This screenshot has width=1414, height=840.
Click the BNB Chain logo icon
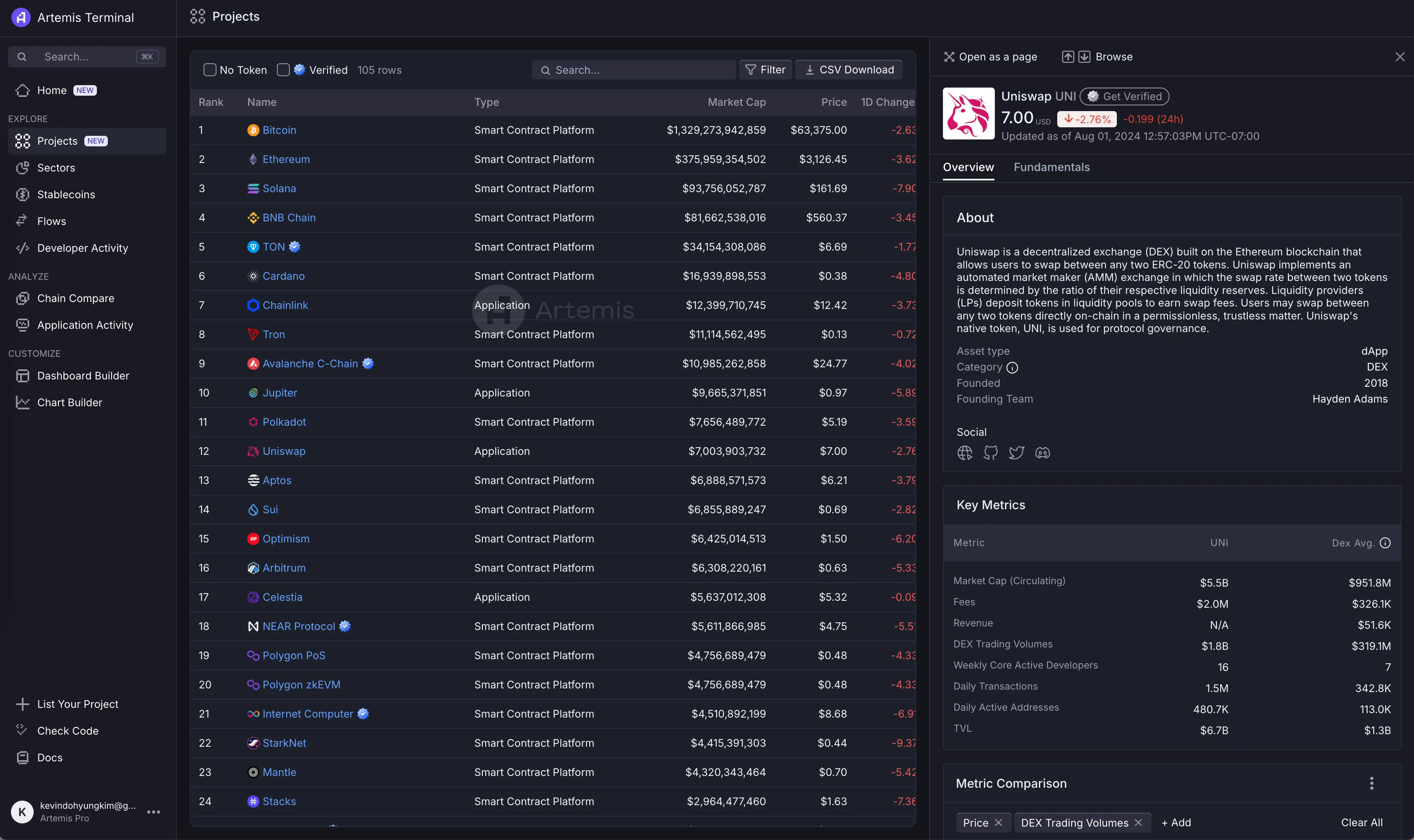click(x=253, y=218)
